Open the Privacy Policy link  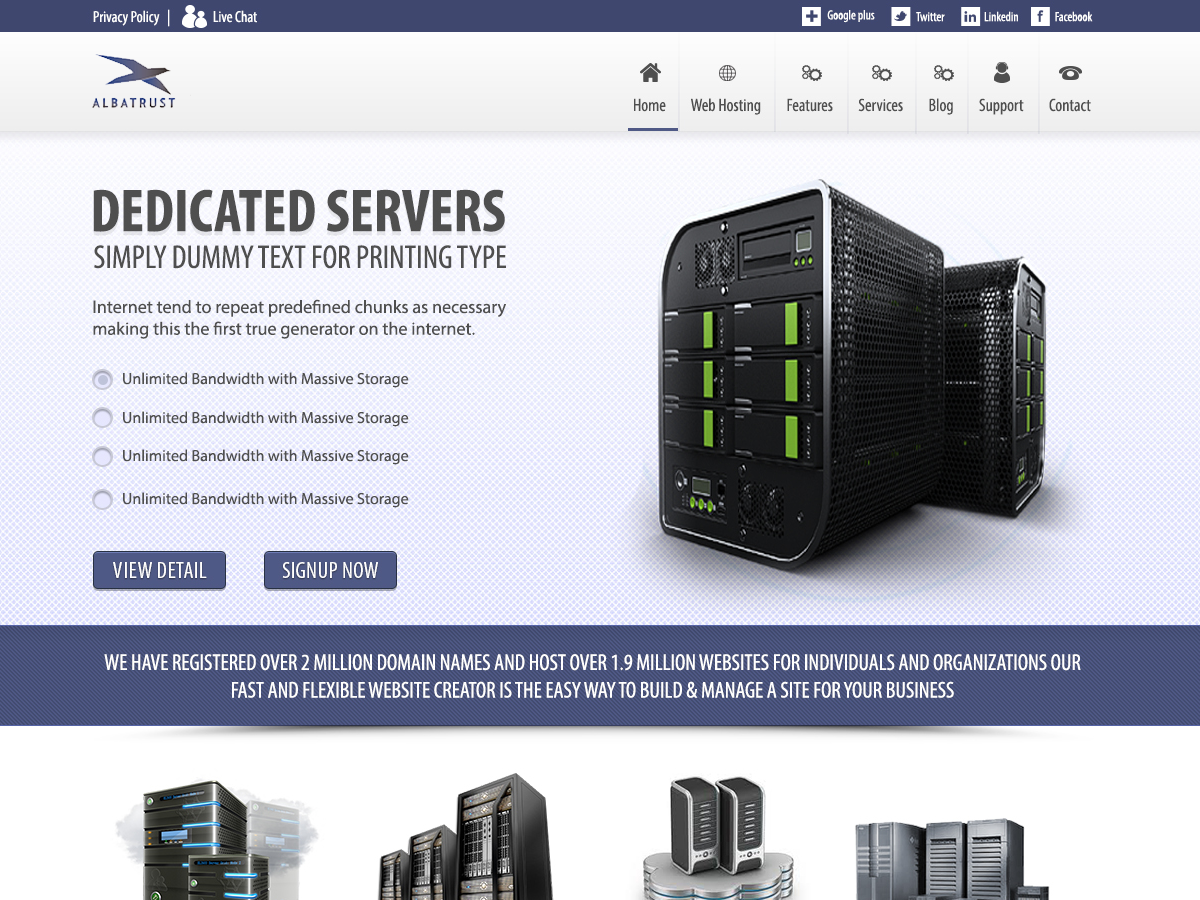126,17
